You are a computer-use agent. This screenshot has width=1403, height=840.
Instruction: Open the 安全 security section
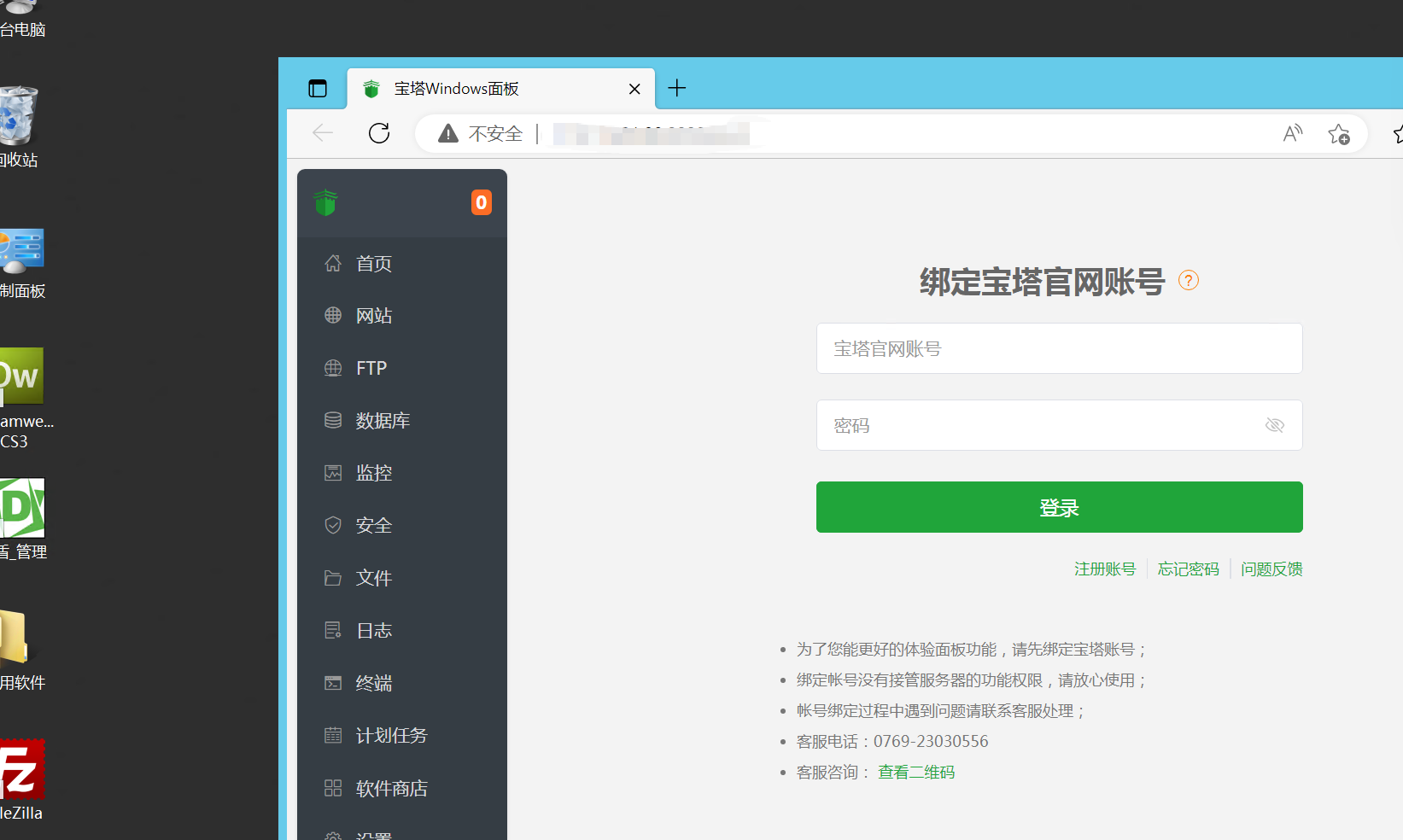[373, 525]
